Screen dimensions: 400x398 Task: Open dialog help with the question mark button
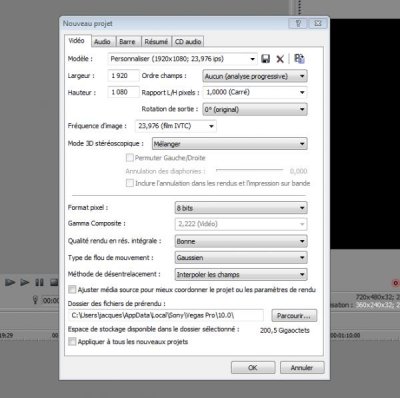(x=298, y=23)
